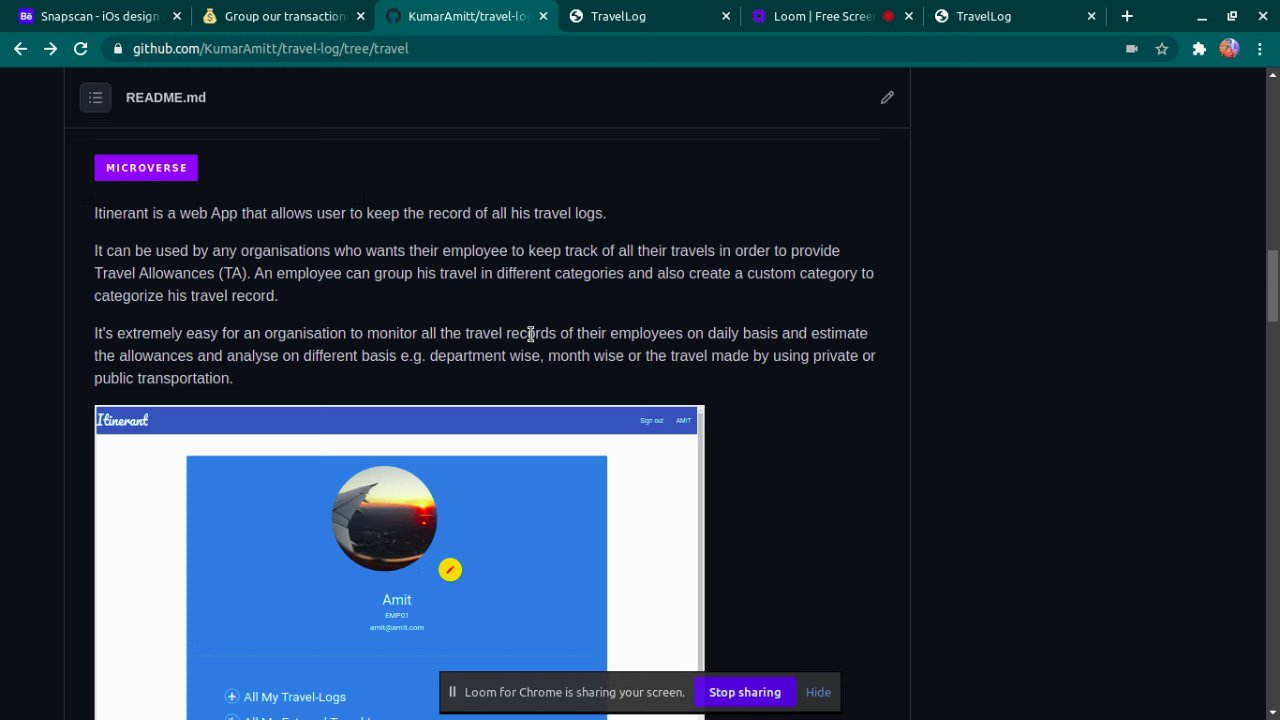The width and height of the screenshot is (1280, 720).
Task: Click the README.md heading text
Action: [x=166, y=97]
